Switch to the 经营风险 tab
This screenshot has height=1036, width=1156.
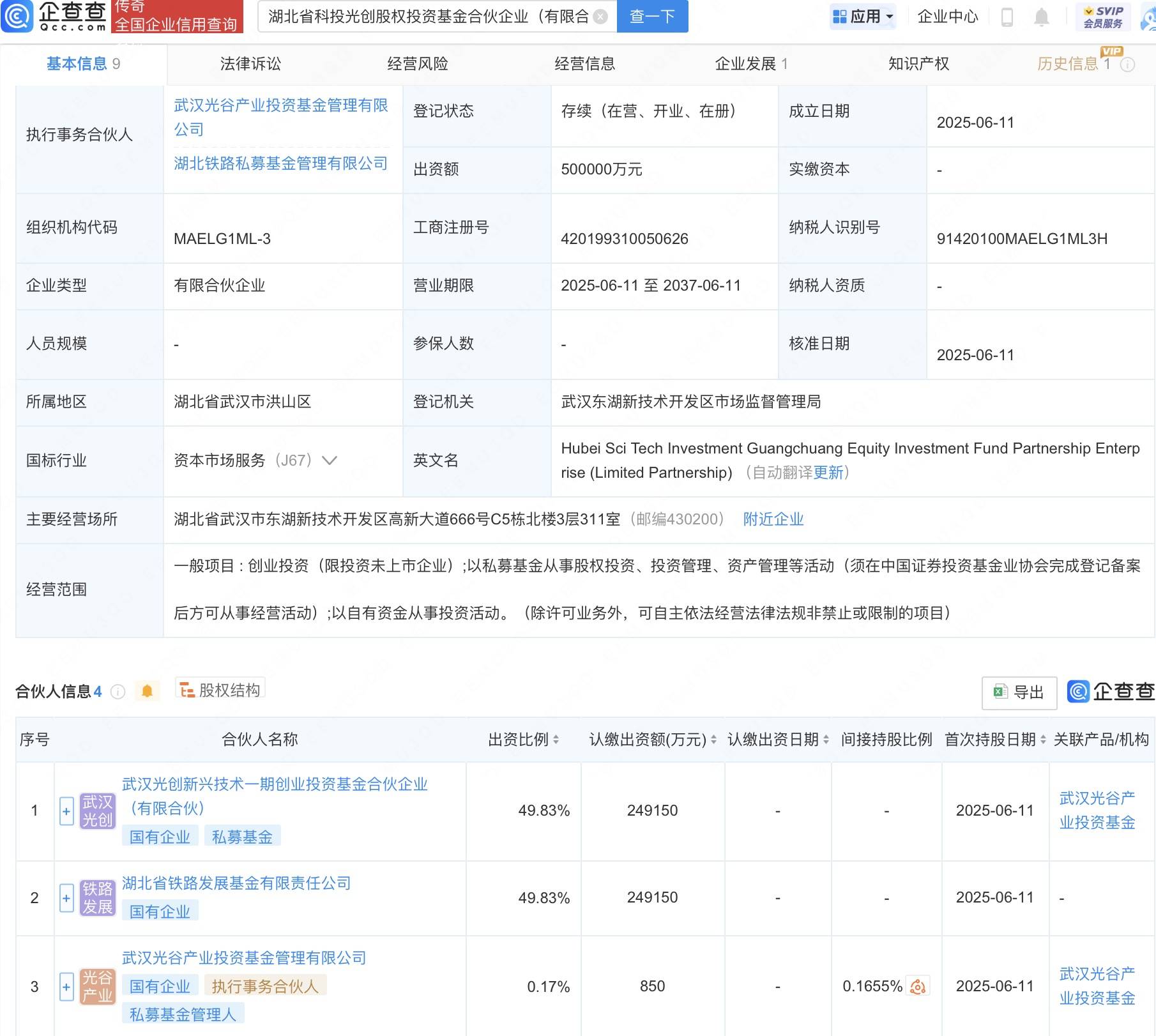418,64
